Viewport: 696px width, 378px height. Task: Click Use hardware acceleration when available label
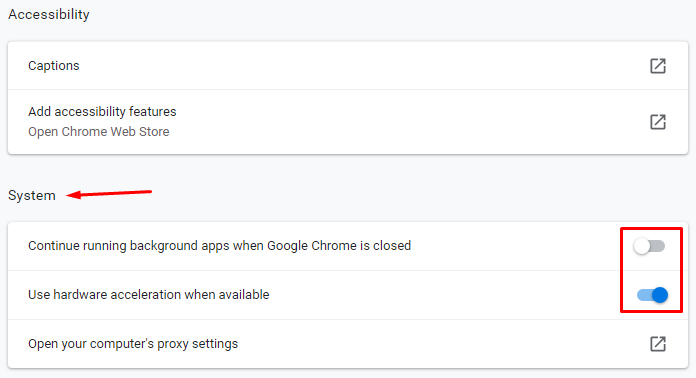[x=149, y=295]
